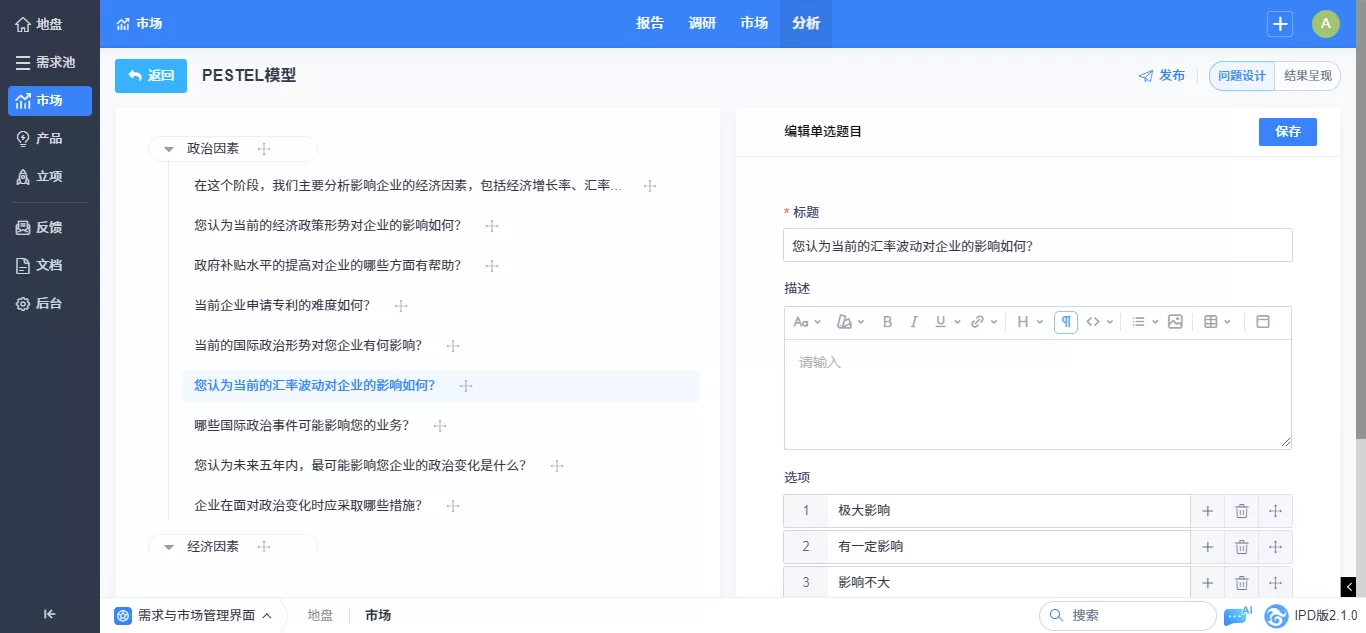Image resolution: width=1366 pixels, height=633 pixels.
Task: Open underline style dropdown arrow
Action: [x=955, y=322]
